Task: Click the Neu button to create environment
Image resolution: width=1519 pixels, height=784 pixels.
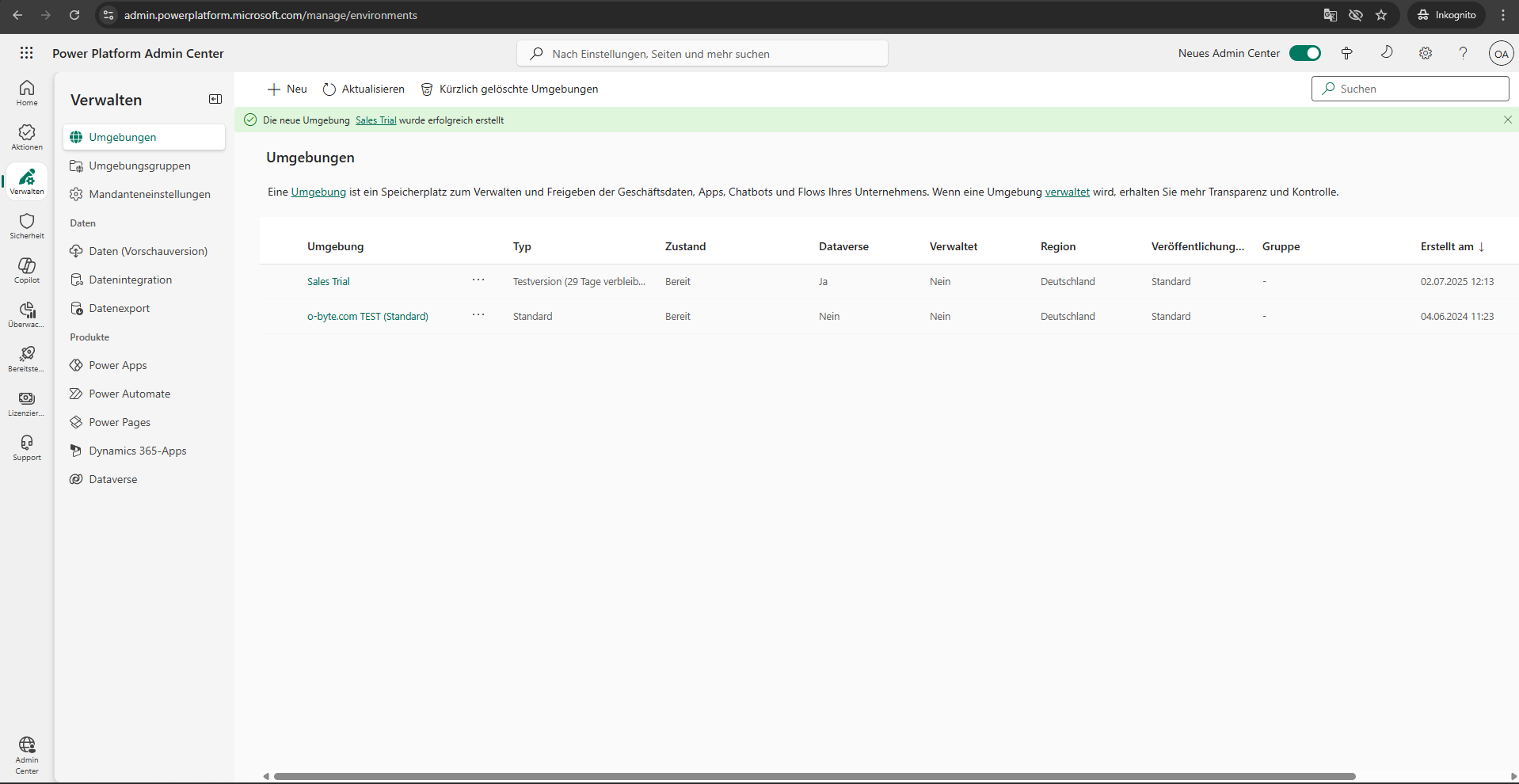Action: click(287, 89)
